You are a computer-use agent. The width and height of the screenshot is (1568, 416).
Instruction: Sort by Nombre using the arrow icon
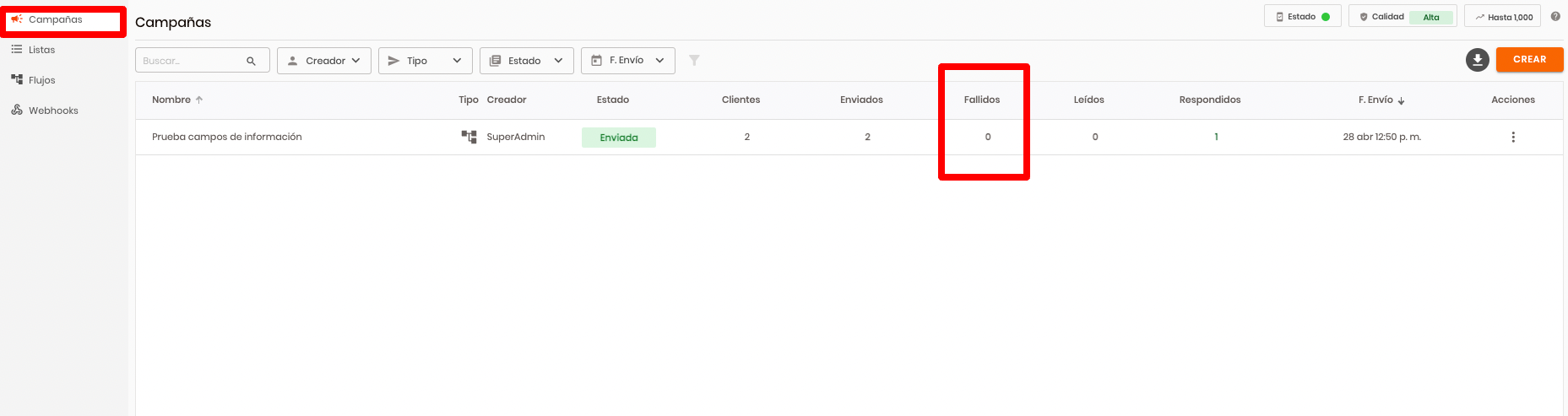pos(199,100)
